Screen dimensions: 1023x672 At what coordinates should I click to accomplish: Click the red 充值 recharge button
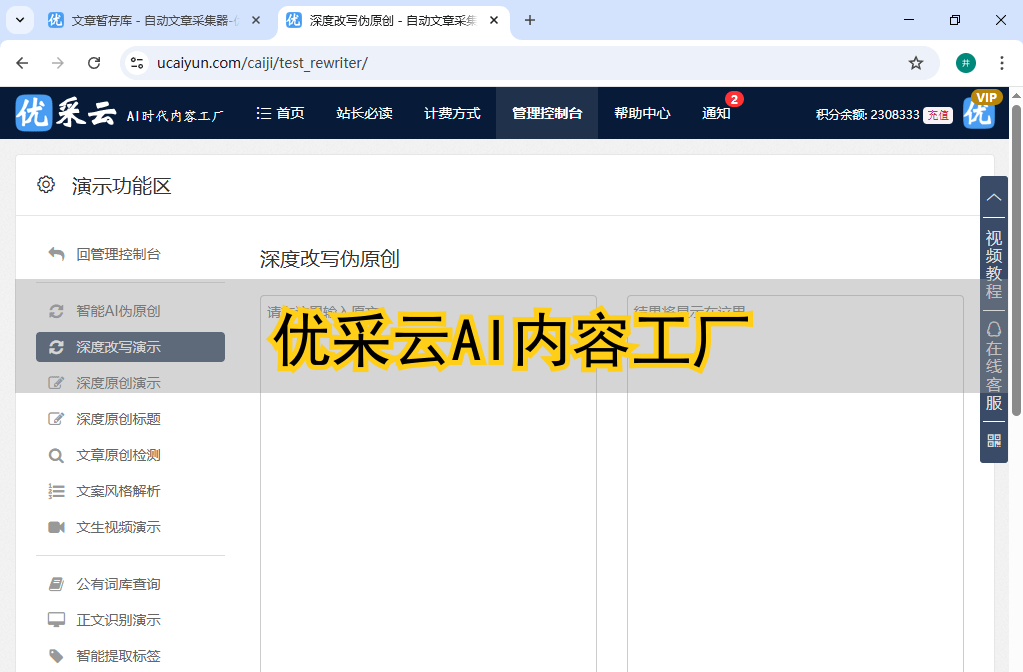937,115
